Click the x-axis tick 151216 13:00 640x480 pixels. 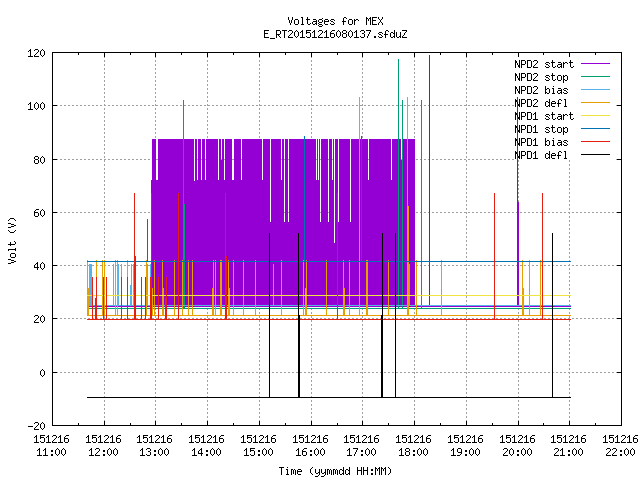(155, 446)
